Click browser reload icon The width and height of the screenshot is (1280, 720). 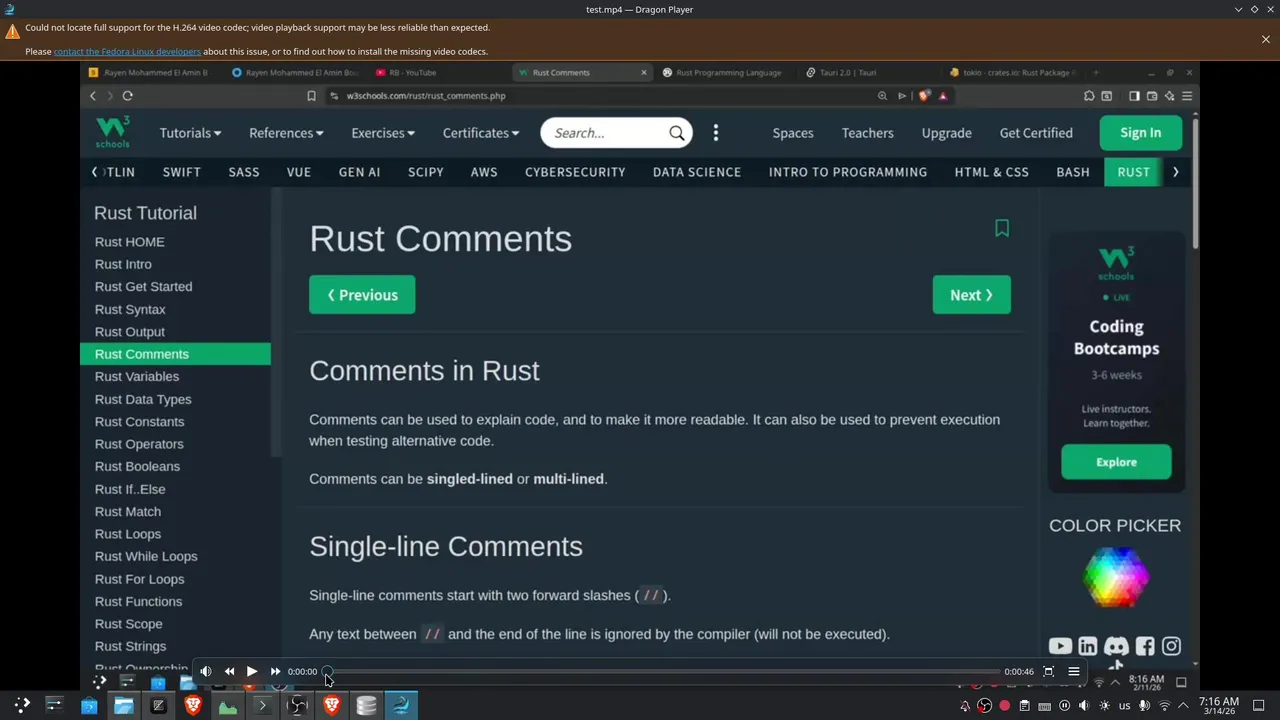(128, 96)
